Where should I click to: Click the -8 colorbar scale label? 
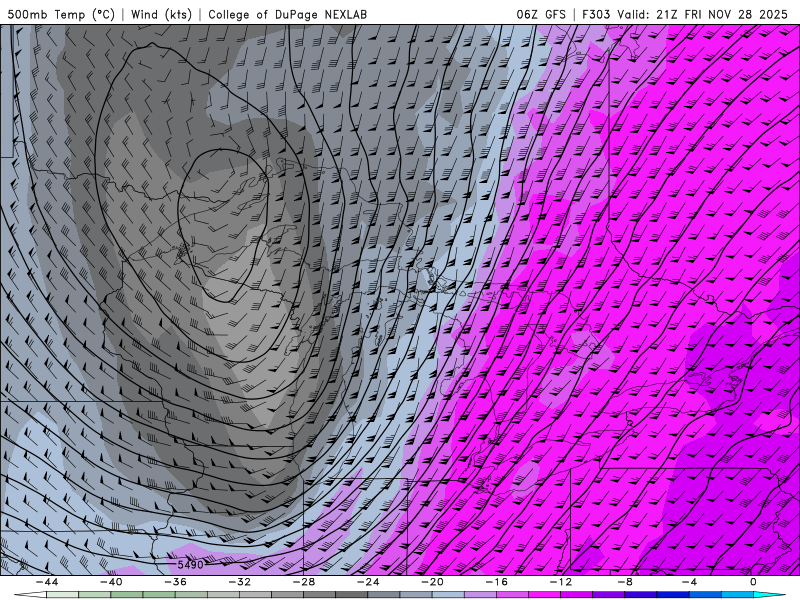(625, 582)
